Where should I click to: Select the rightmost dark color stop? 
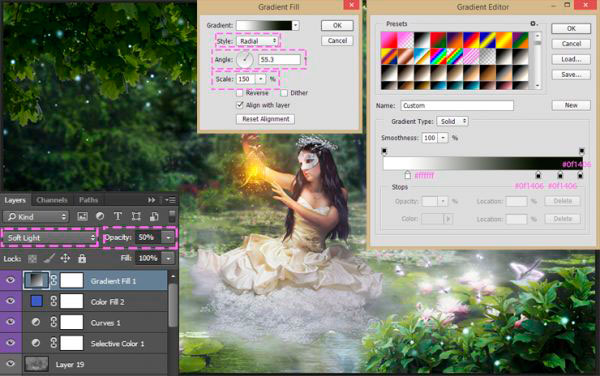(x=580, y=175)
